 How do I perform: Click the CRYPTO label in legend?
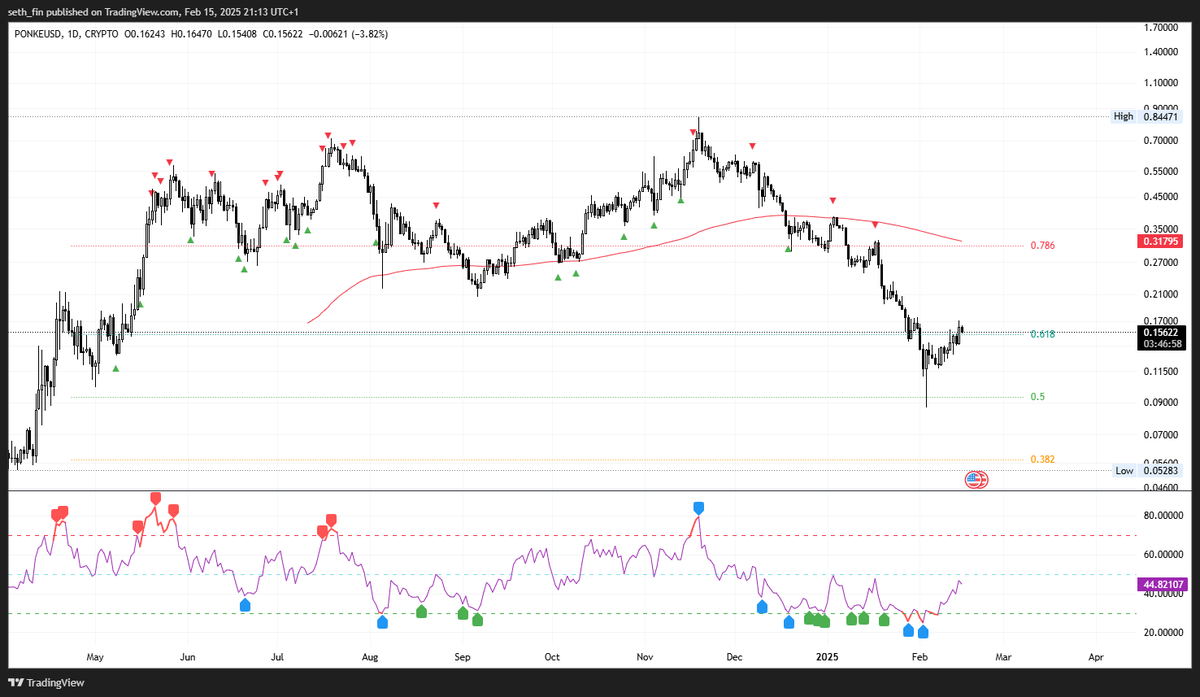tap(102, 34)
